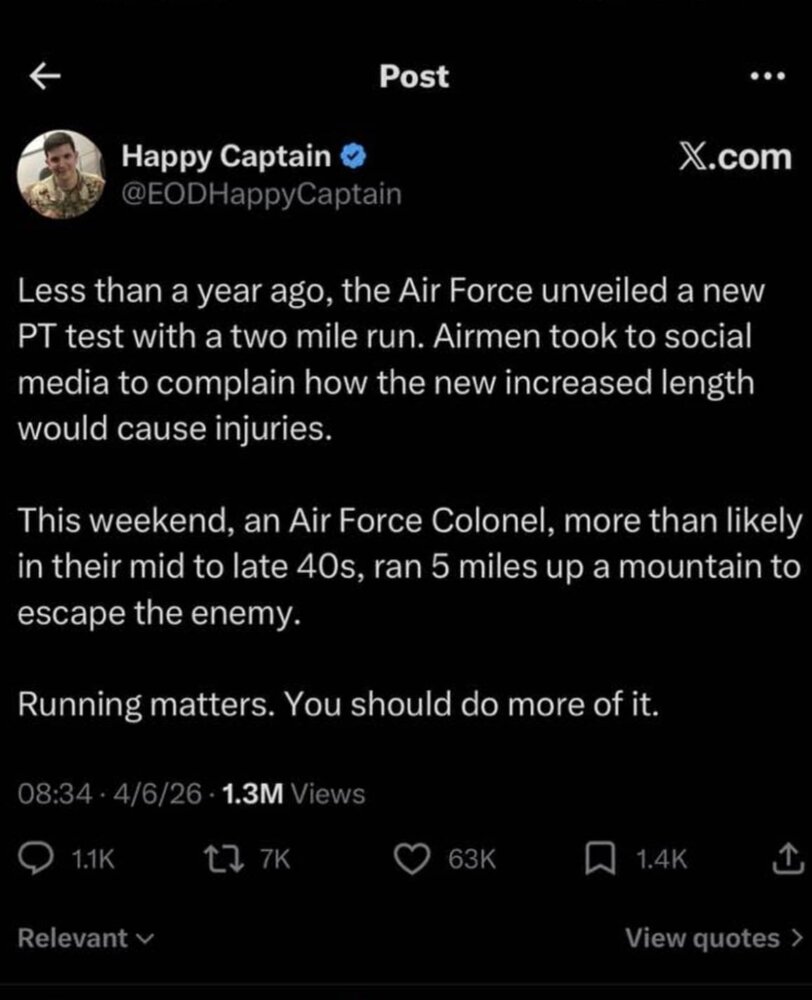
Task: Open View quotes
Action: click(x=712, y=938)
